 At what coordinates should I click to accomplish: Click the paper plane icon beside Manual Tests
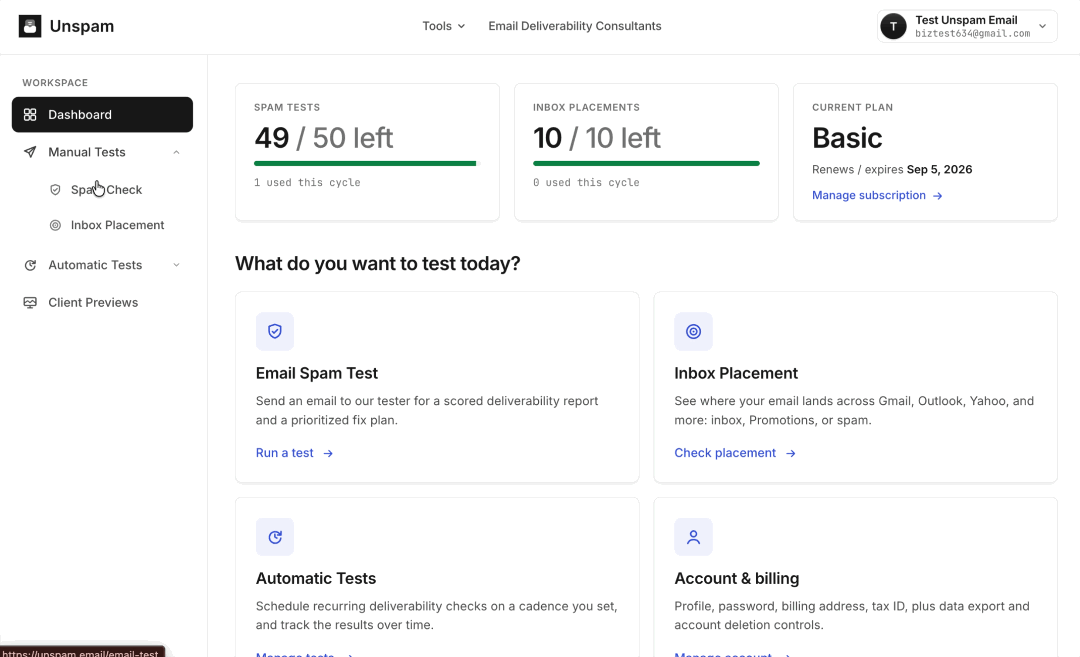30,152
